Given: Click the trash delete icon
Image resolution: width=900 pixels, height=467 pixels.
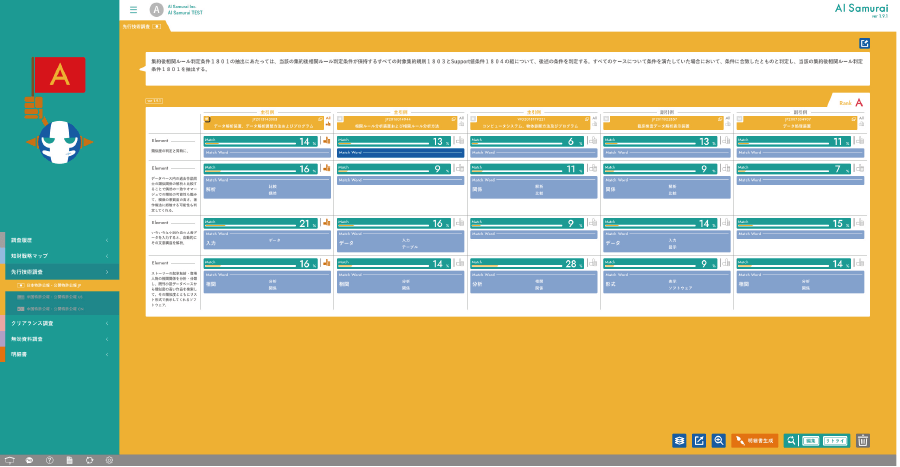Looking at the screenshot, I should pos(864,439).
